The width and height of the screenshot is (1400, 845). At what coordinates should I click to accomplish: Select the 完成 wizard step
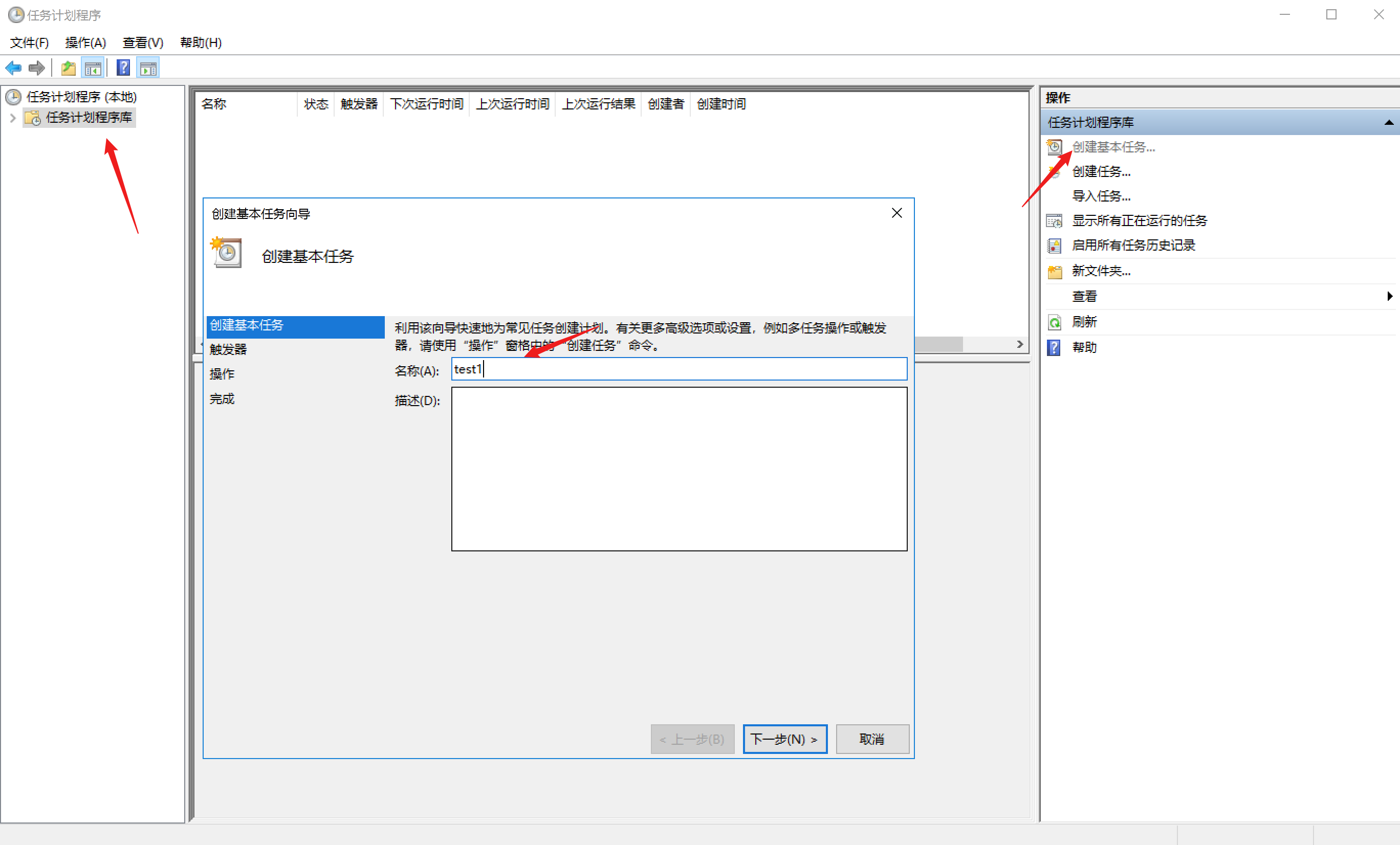(222, 398)
